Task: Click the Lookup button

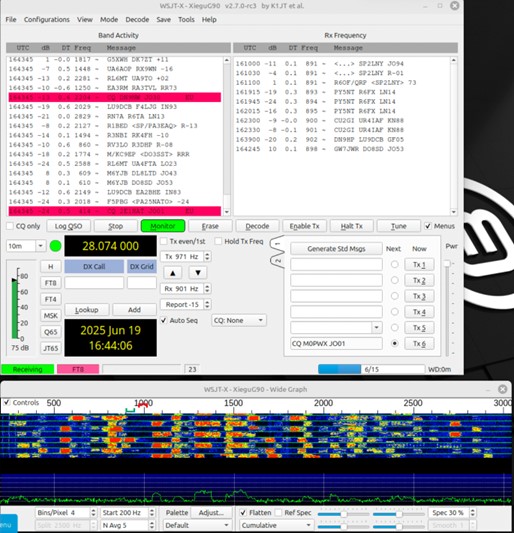Action: (x=87, y=310)
